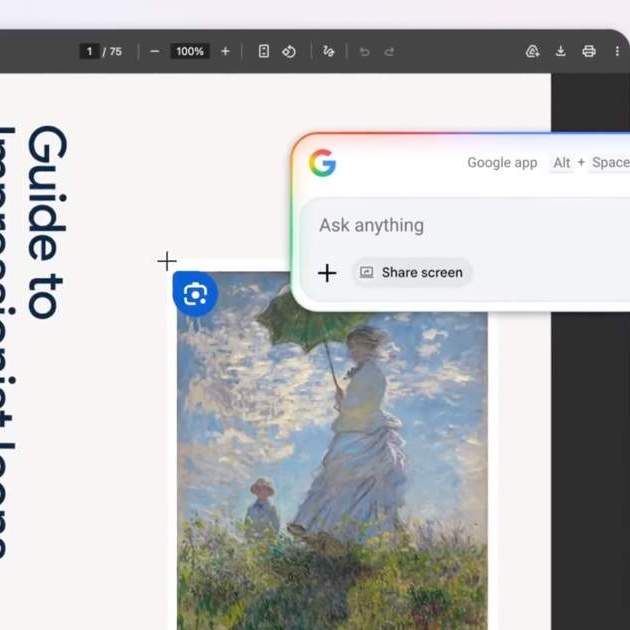Image resolution: width=630 pixels, height=630 pixels.
Task: Click the Google Lens icon on painting
Action: coord(195,293)
